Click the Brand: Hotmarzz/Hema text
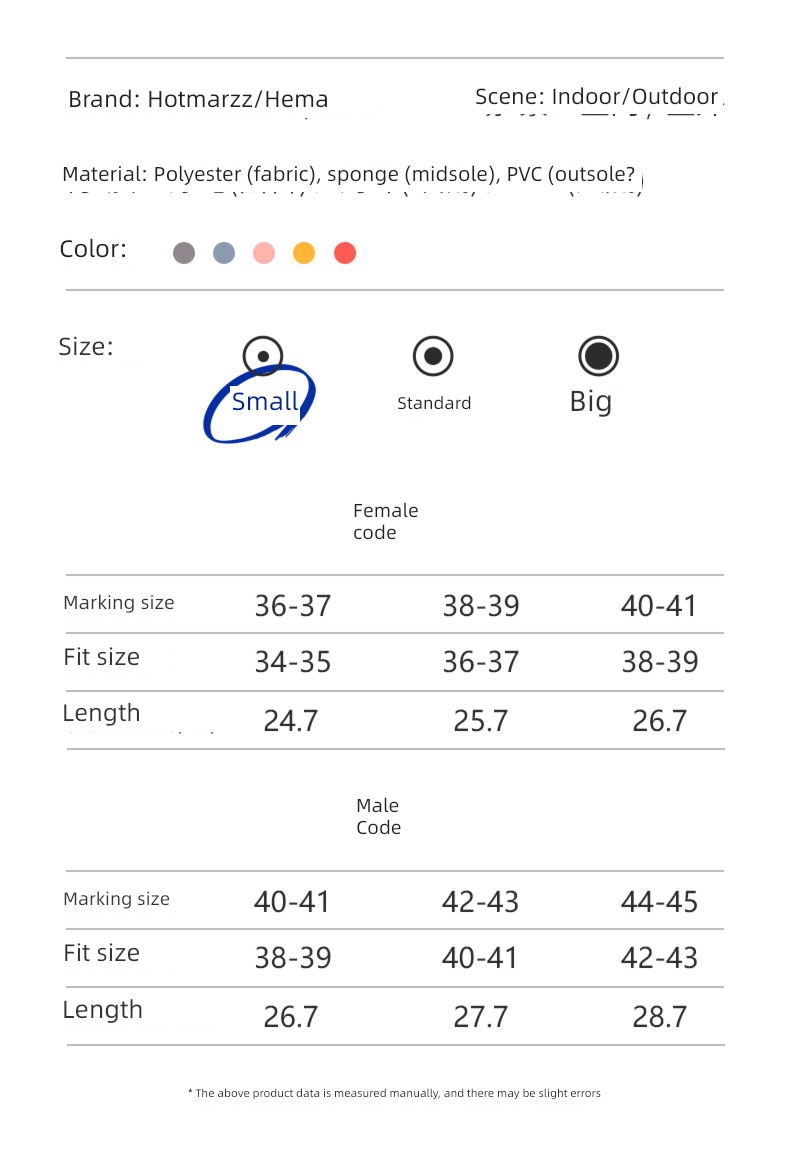 pos(198,99)
